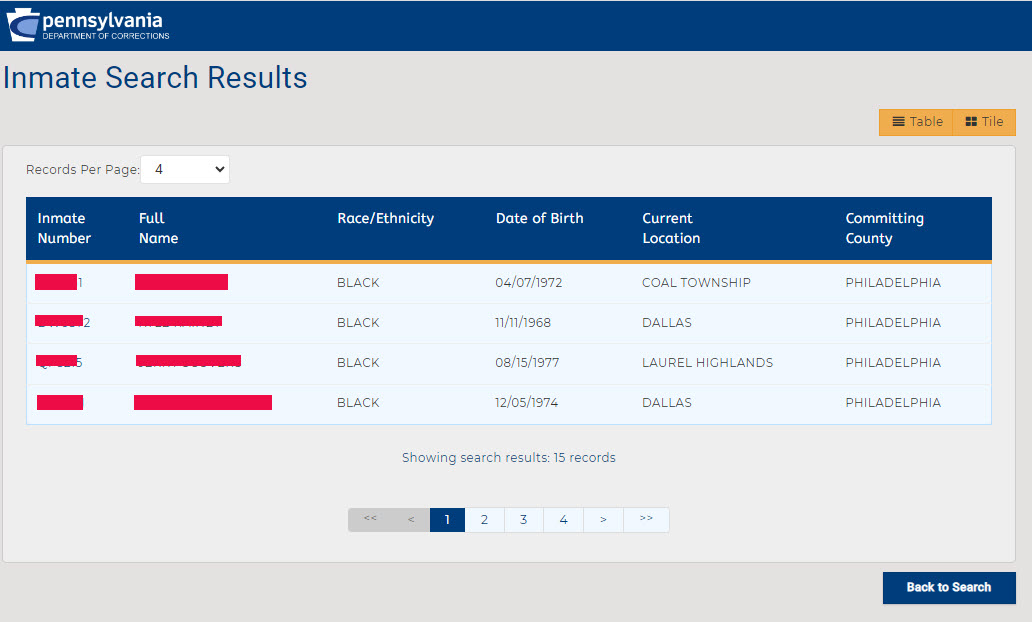Jump to the last page arrow
This screenshot has height=622, width=1032.
coord(646,520)
